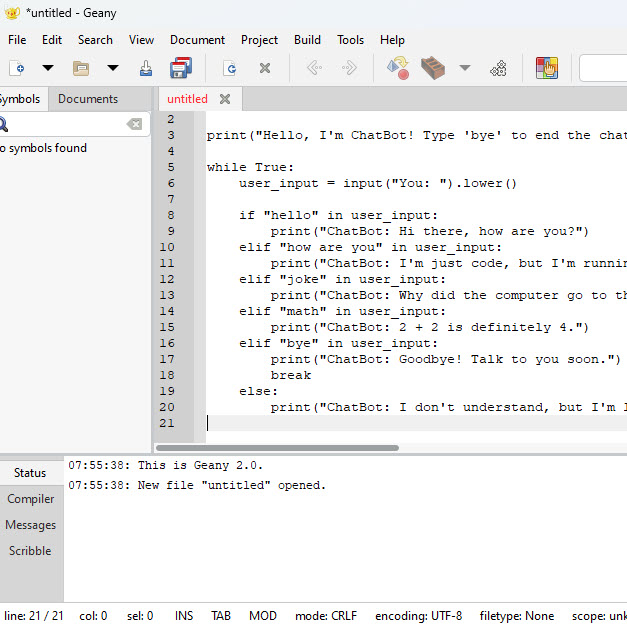Open the Build menu
Screen dimensions: 627x627
[x=307, y=40]
